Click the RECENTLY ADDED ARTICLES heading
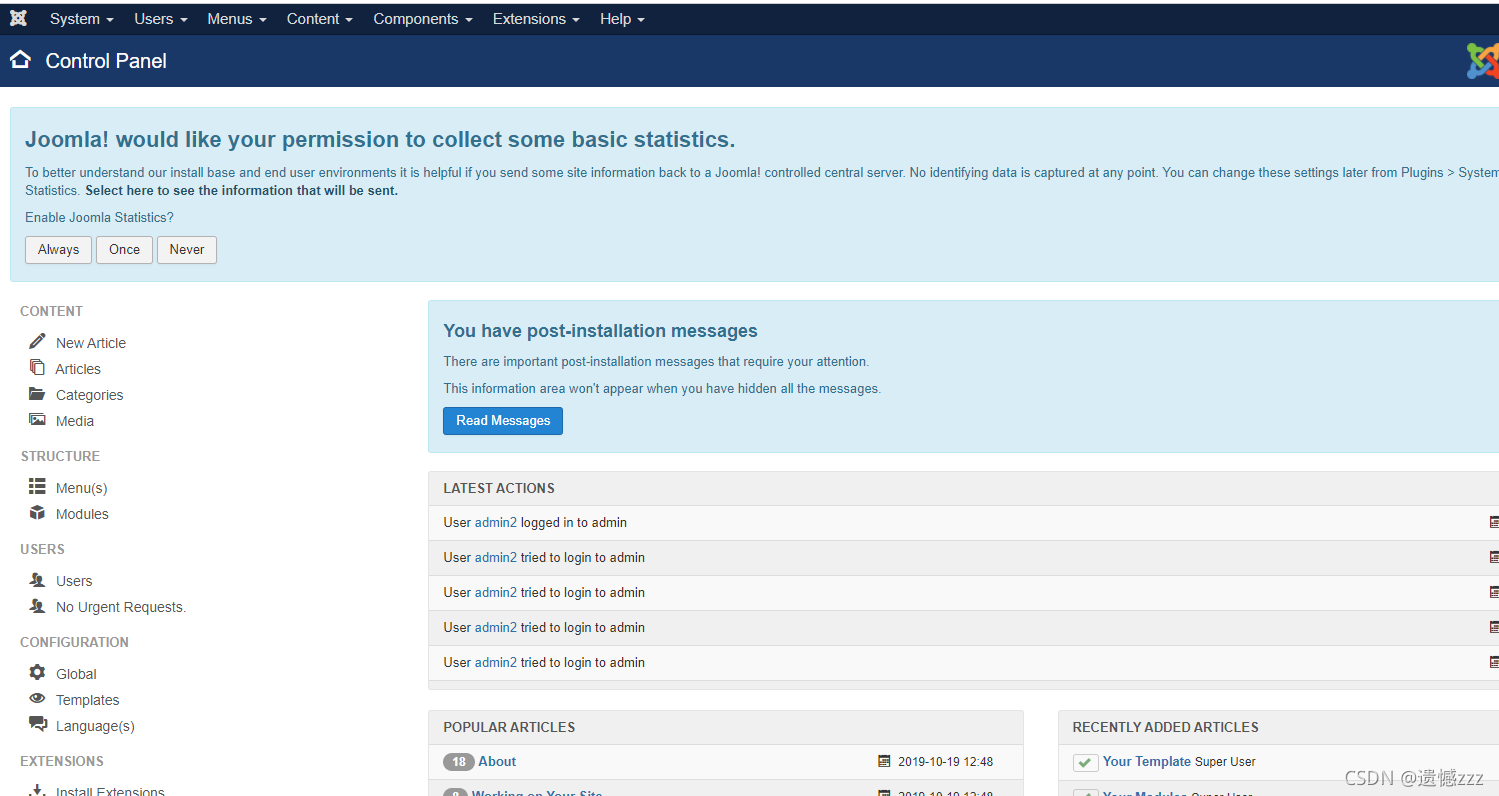The image size is (1499, 796). point(1166,727)
